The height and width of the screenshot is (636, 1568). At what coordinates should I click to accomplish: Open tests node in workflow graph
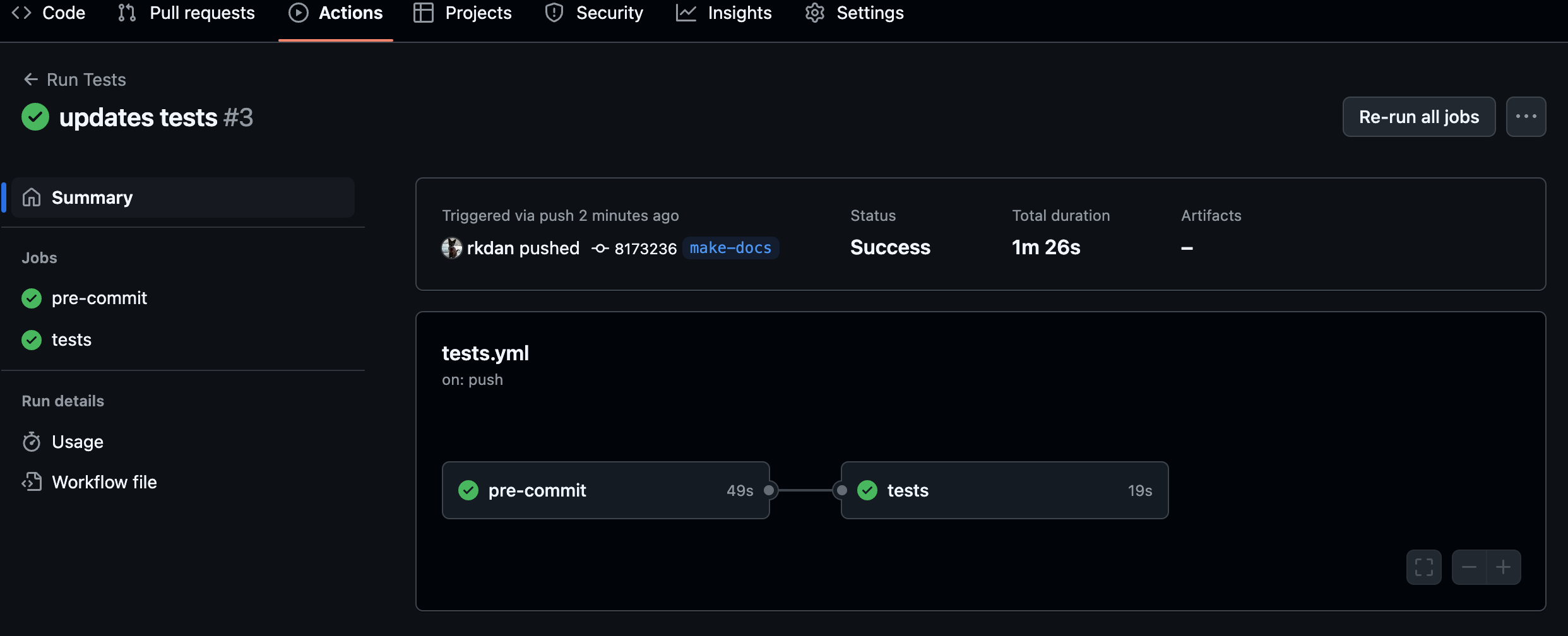tap(1004, 490)
